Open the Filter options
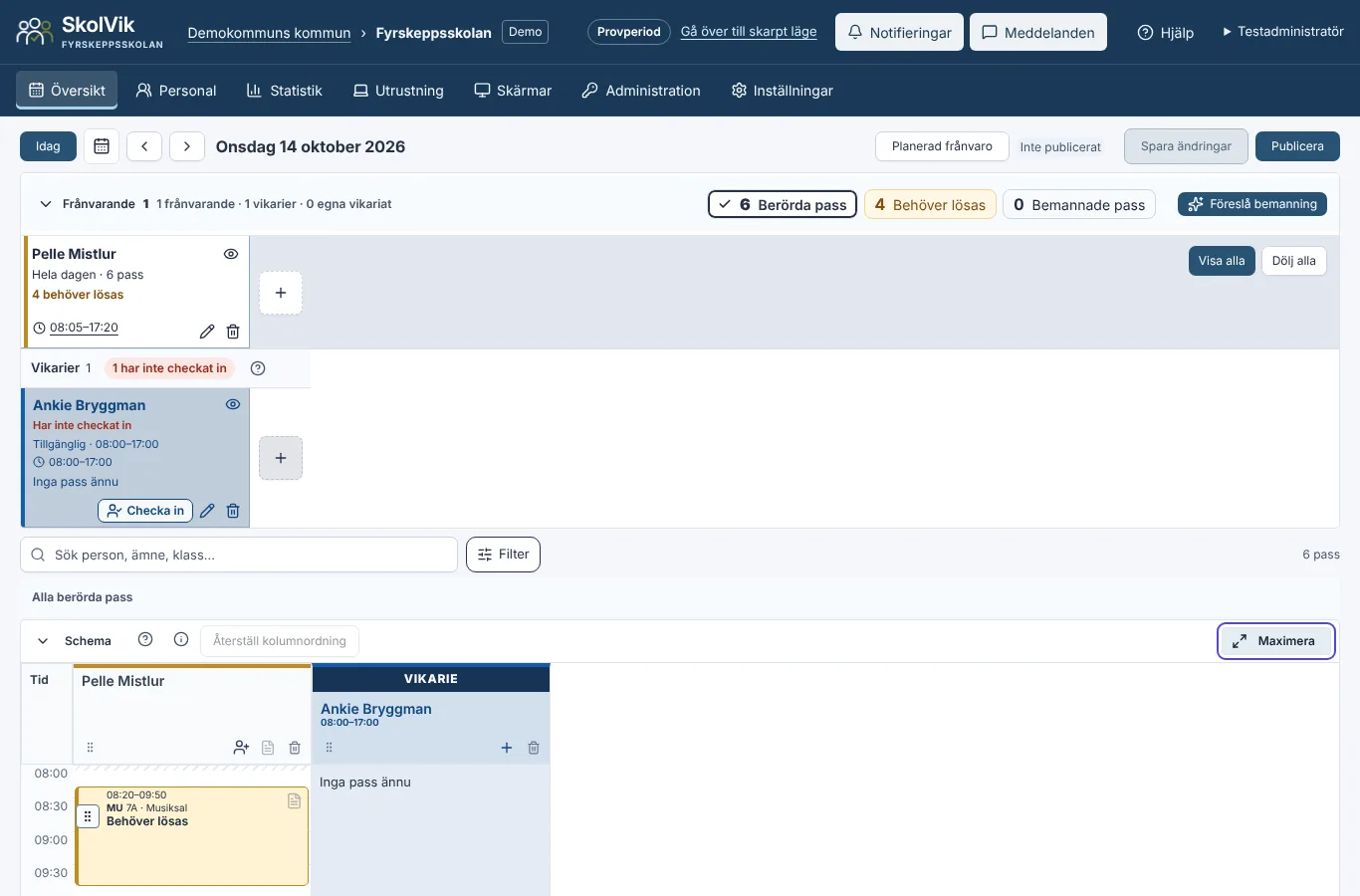This screenshot has height=896, width=1360. [503, 555]
